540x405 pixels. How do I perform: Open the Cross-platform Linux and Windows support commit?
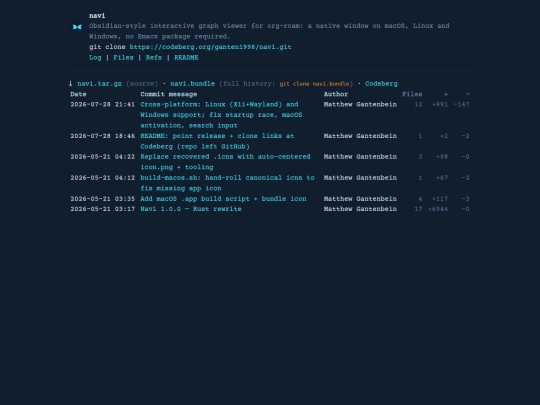click(221, 115)
